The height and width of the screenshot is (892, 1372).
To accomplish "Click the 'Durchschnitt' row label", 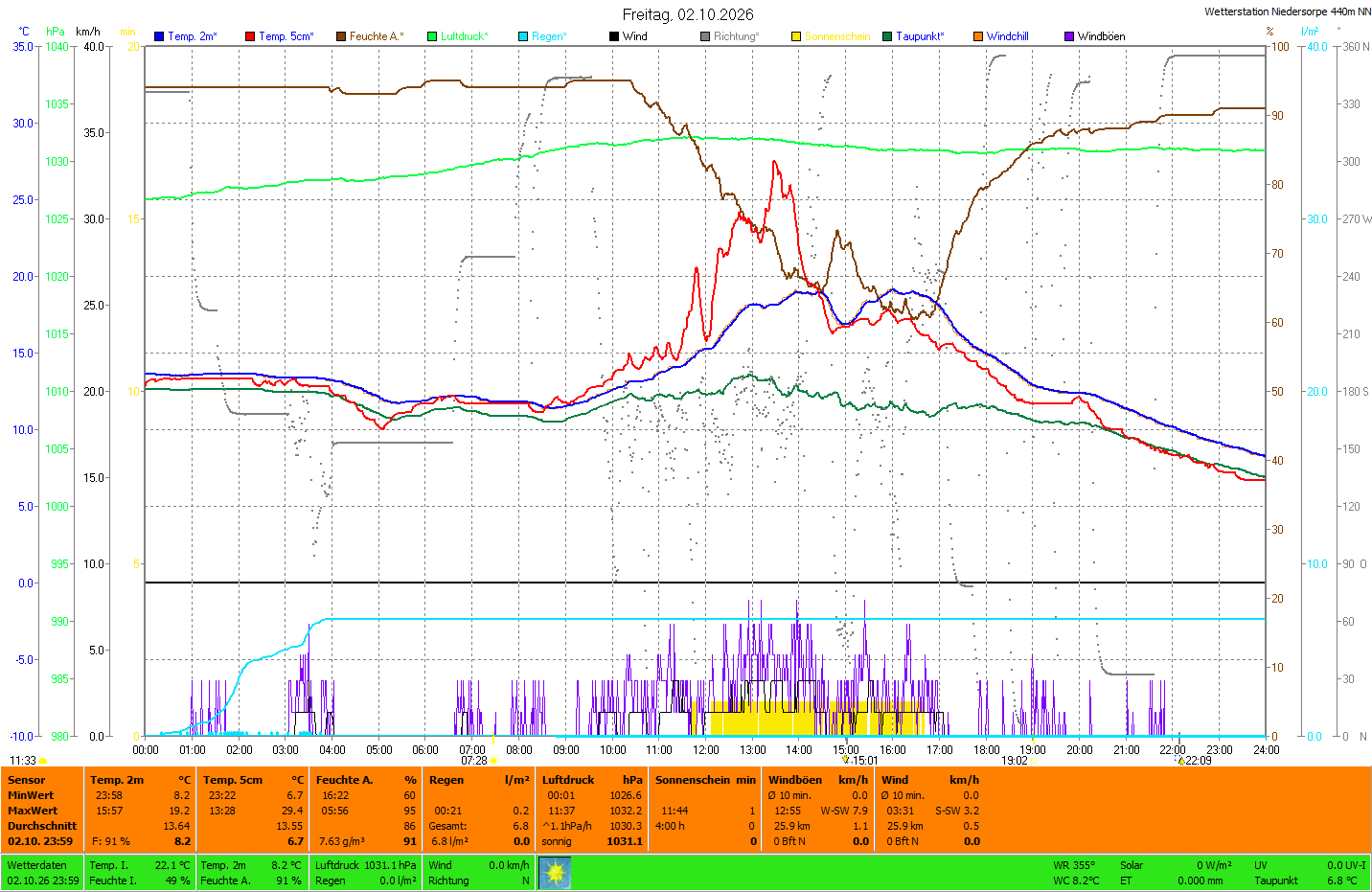I will [x=42, y=826].
